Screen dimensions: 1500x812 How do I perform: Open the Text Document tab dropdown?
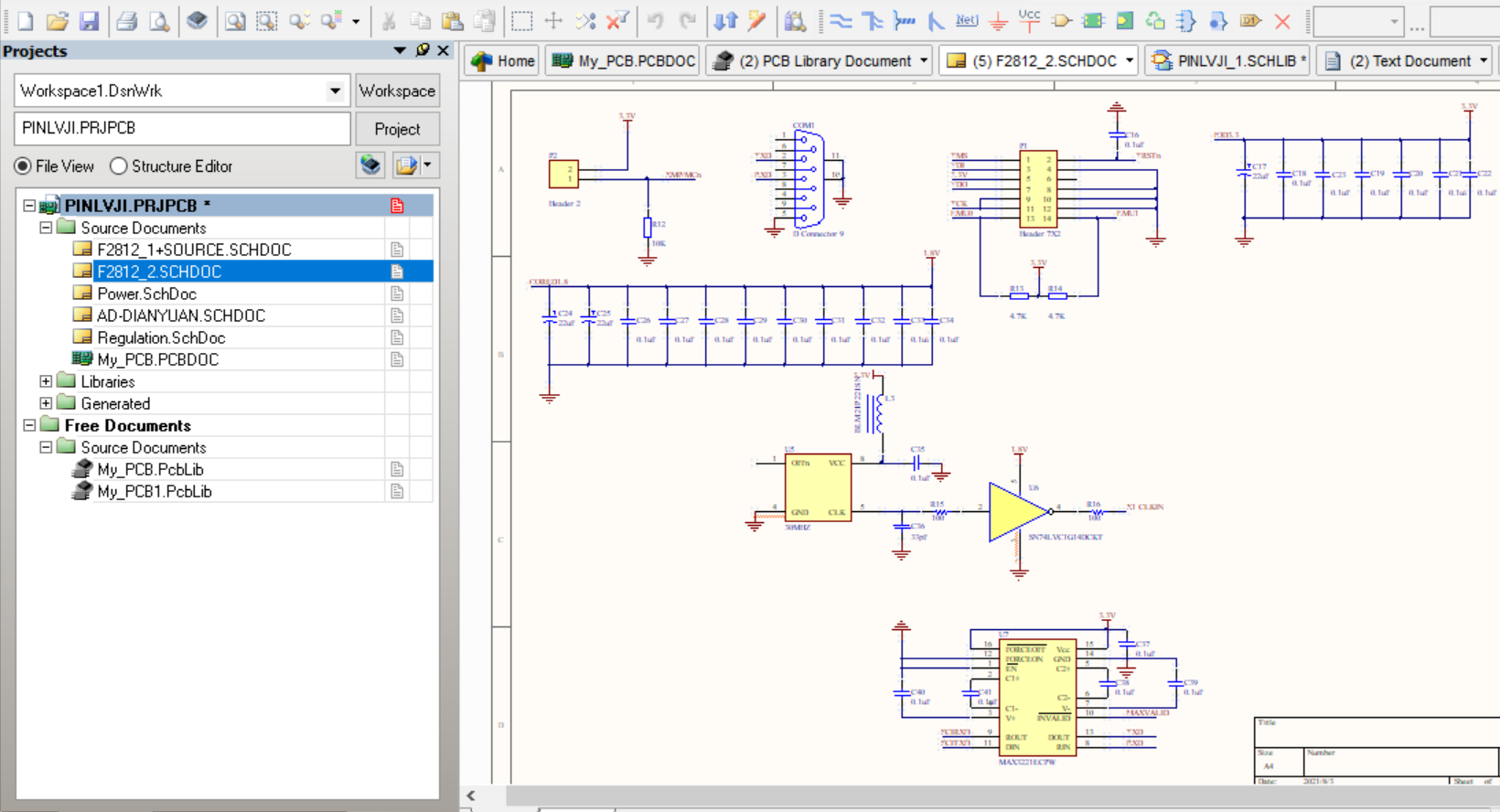coord(1484,61)
